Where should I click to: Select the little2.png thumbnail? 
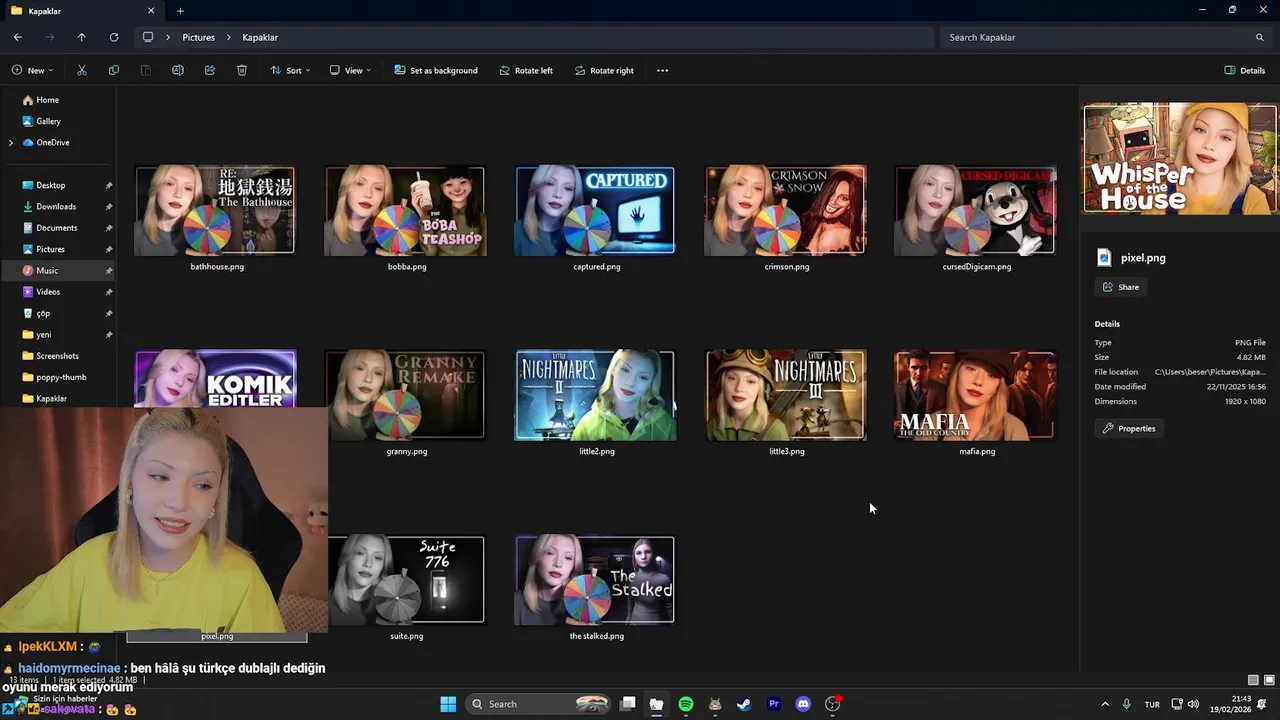(x=595, y=395)
